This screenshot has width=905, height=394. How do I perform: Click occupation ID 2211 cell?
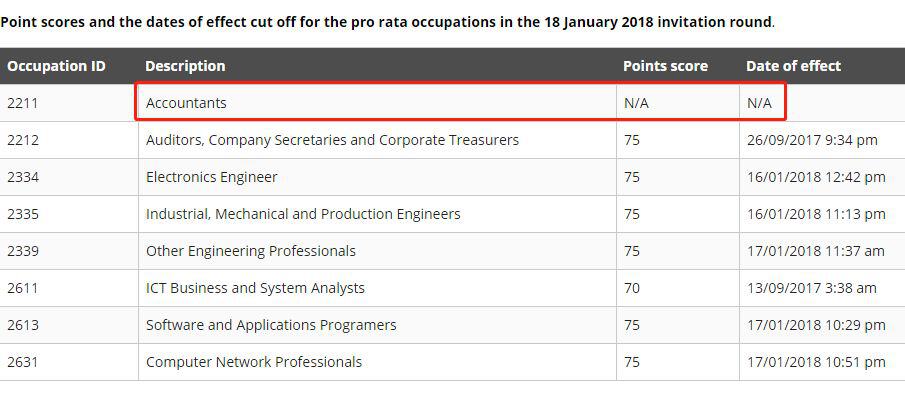click(x=23, y=103)
